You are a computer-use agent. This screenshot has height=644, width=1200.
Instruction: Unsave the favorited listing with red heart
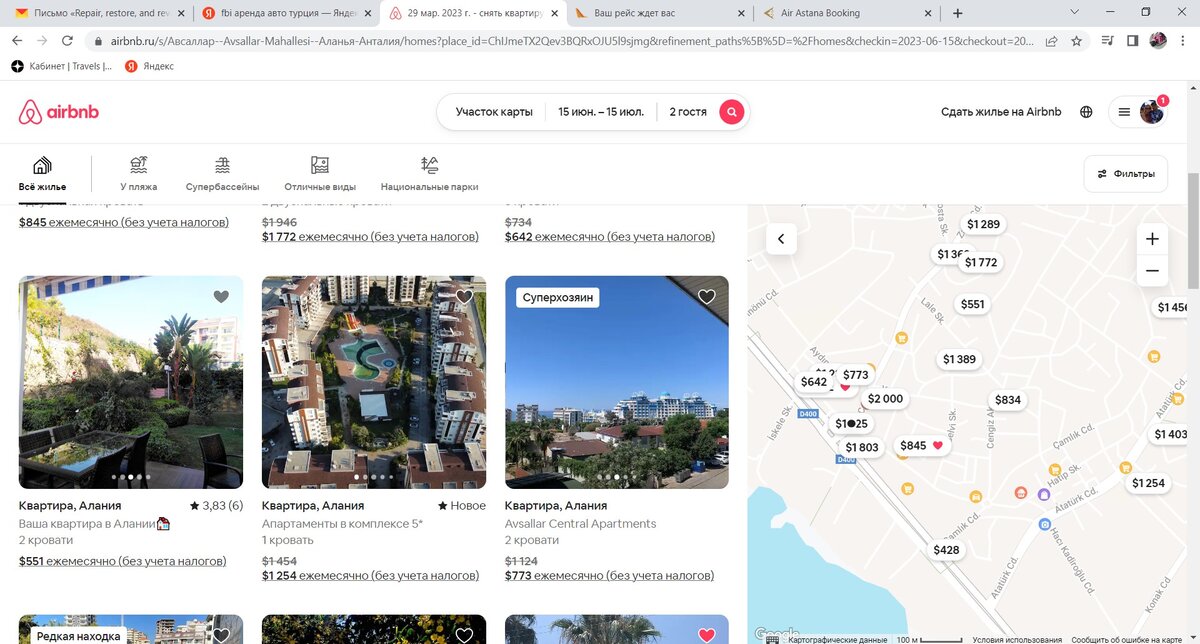coord(707,635)
